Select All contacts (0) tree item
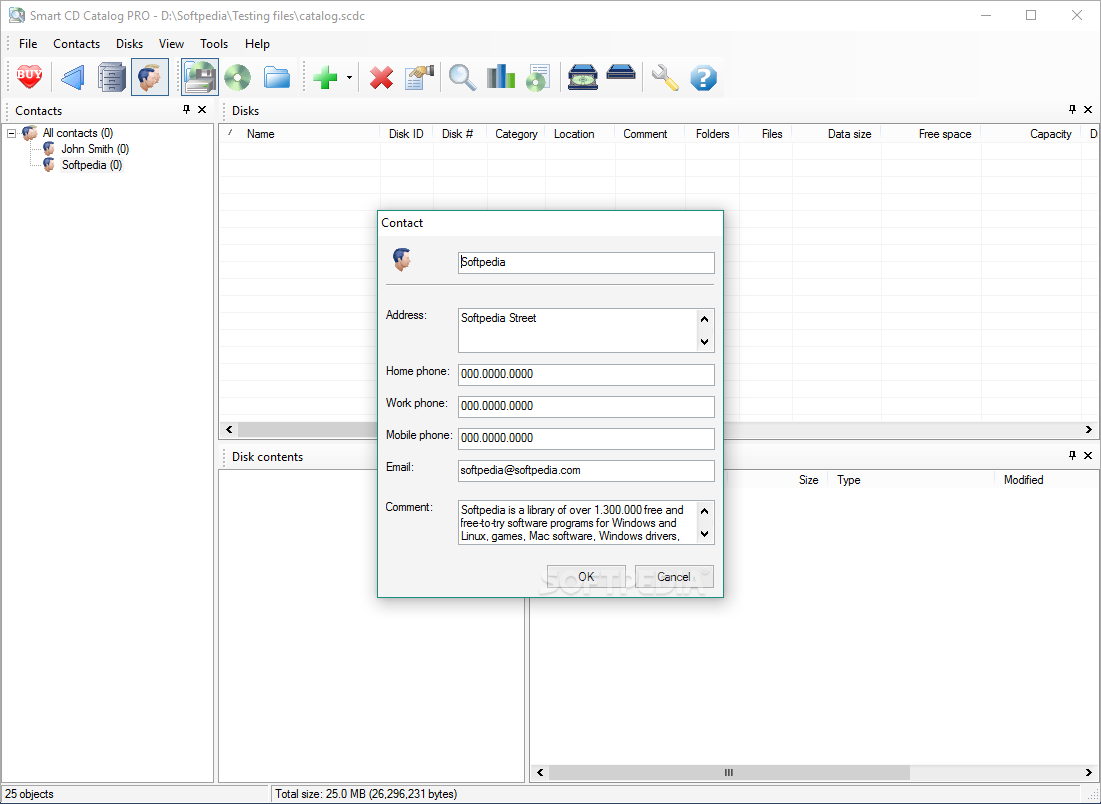 click(77, 133)
